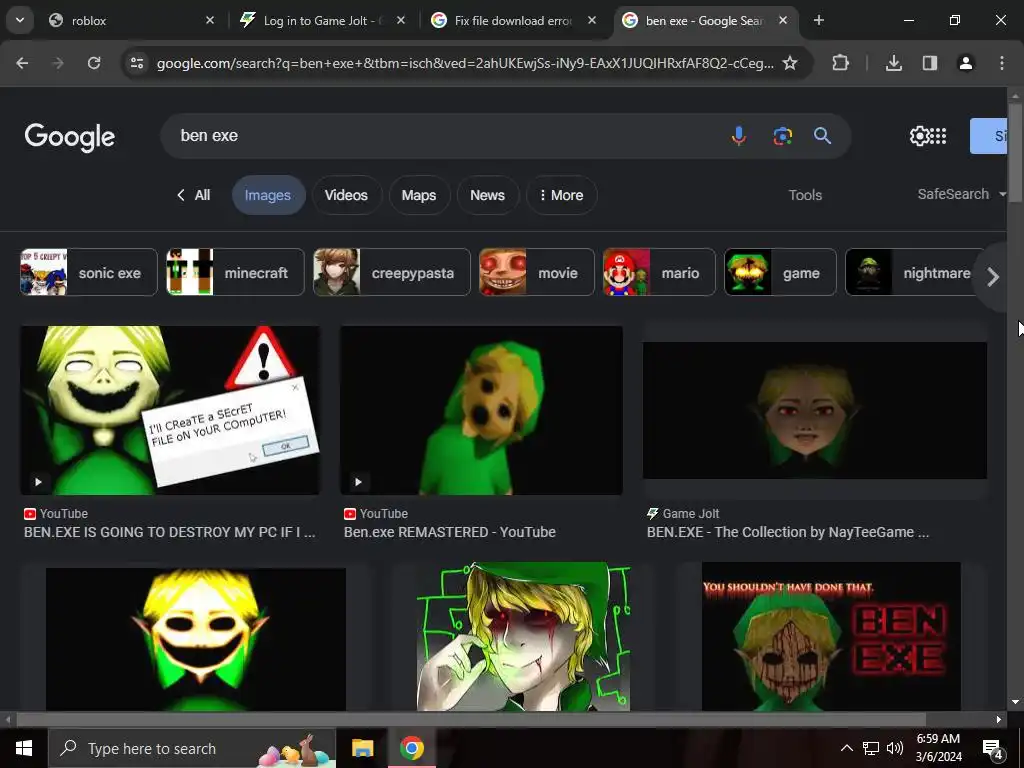This screenshot has height=768, width=1024.
Task: Open Ben.exe REMASTERED - YouTube link
Action: point(450,532)
